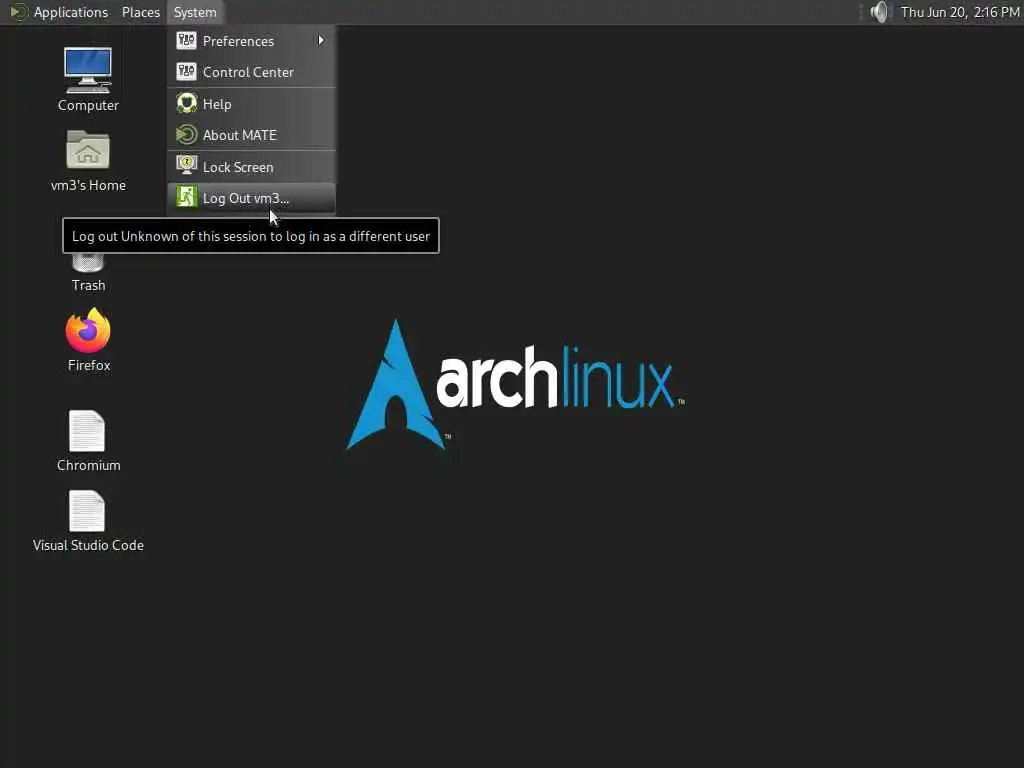Open the Places menu

[140, 12]
